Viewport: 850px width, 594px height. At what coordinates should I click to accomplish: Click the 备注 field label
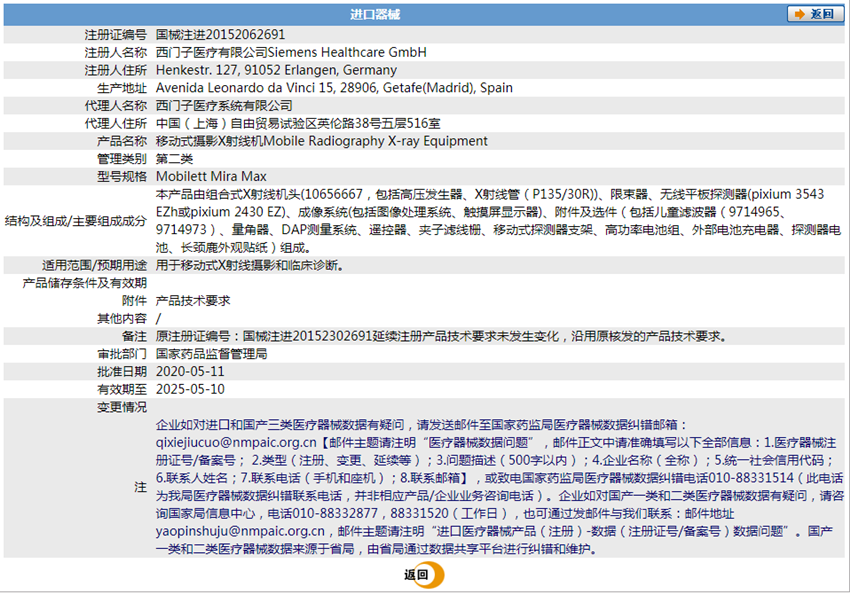click(x=134, y=337)
